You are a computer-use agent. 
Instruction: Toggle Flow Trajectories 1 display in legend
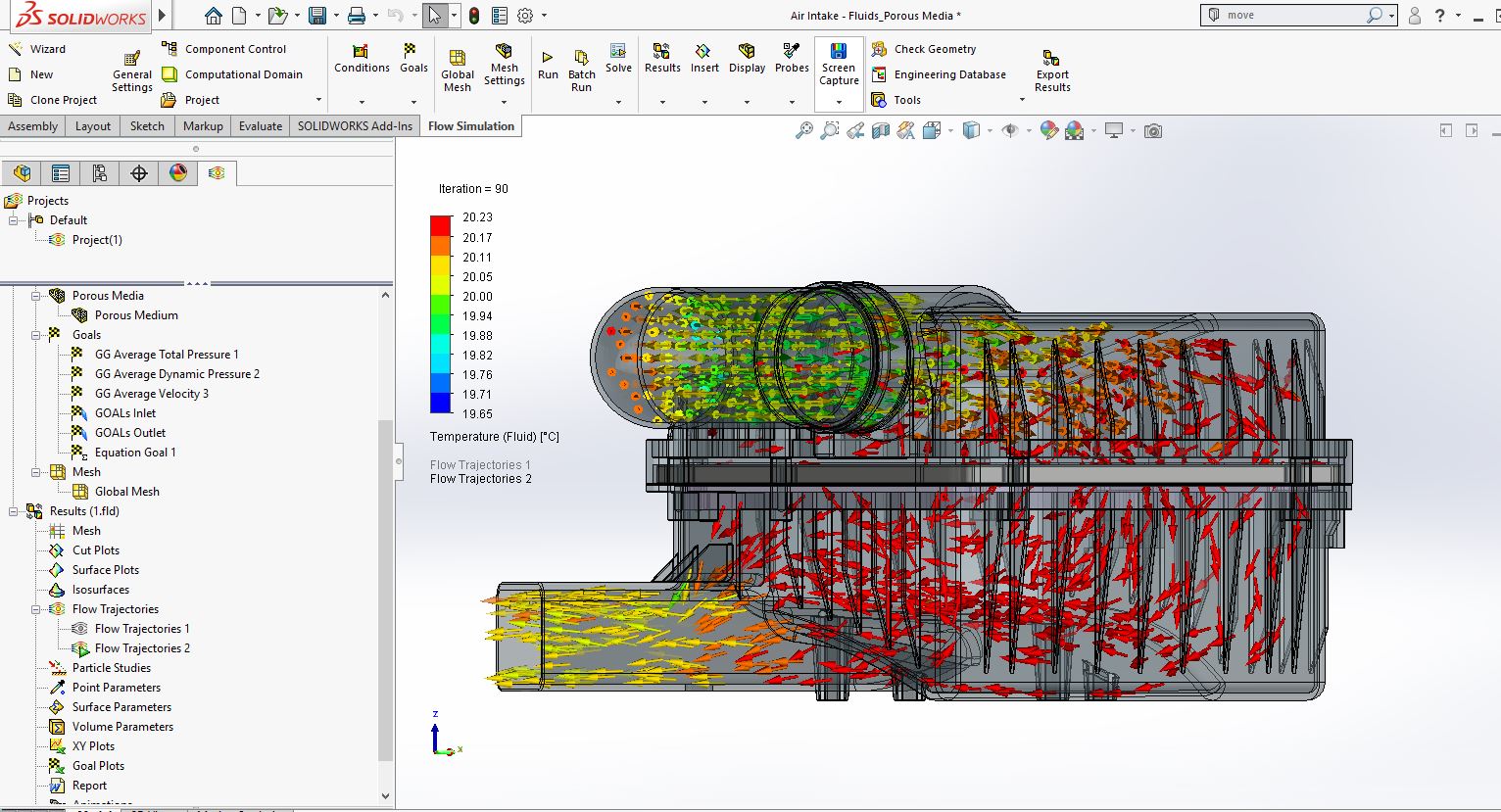click(x=480, y=465)
